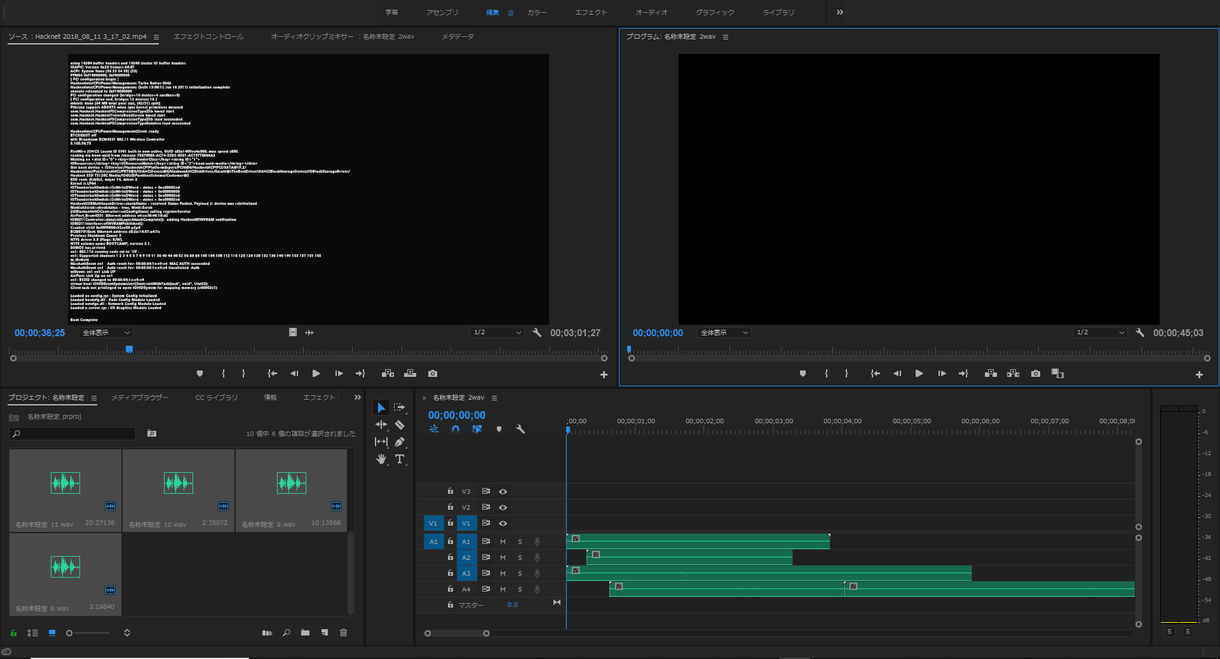Select the Type tool
The height and width of the screenshot is (659, 1220).
399,459
